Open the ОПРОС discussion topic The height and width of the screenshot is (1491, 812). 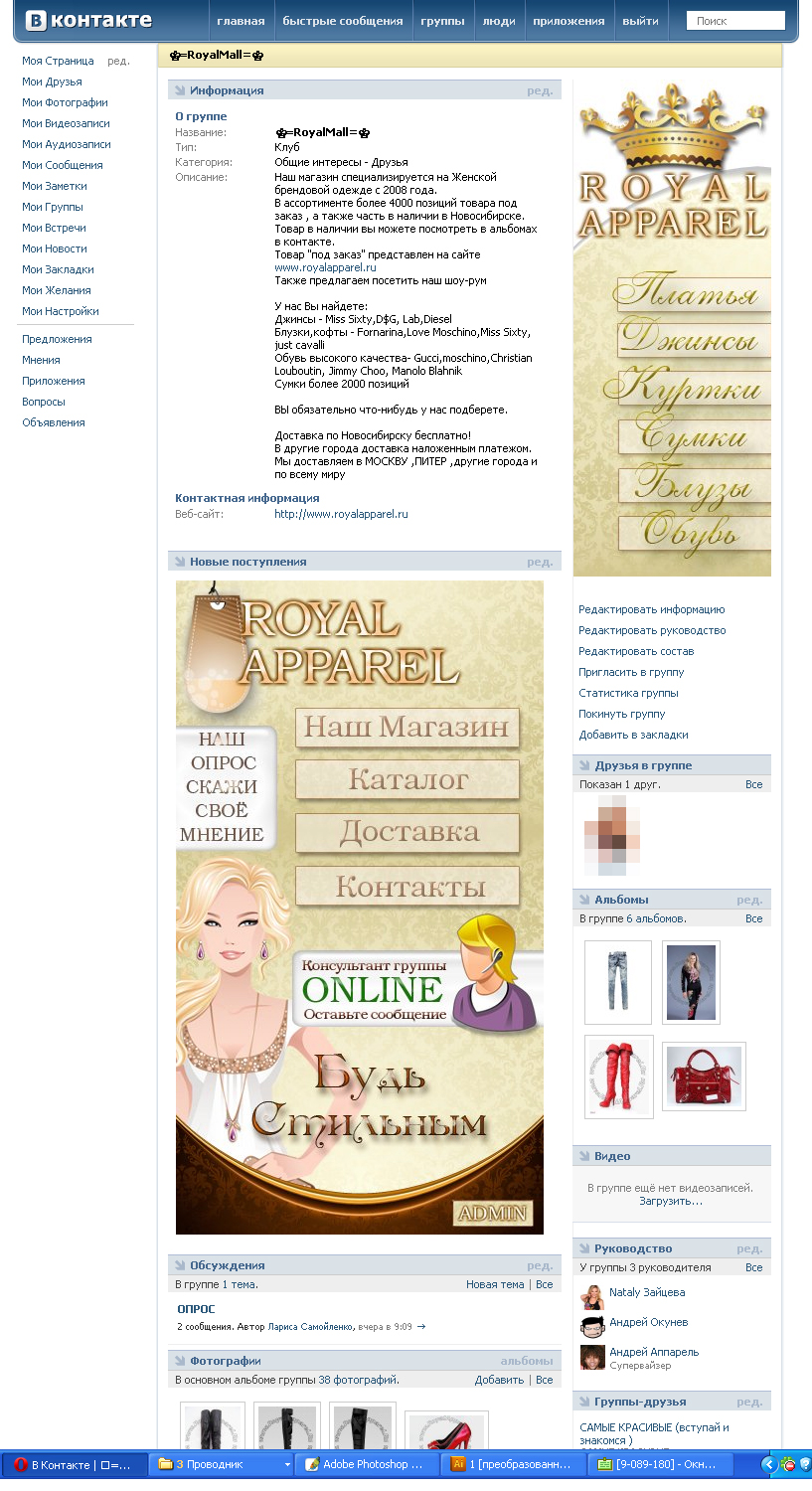[x=195, y=1308]
